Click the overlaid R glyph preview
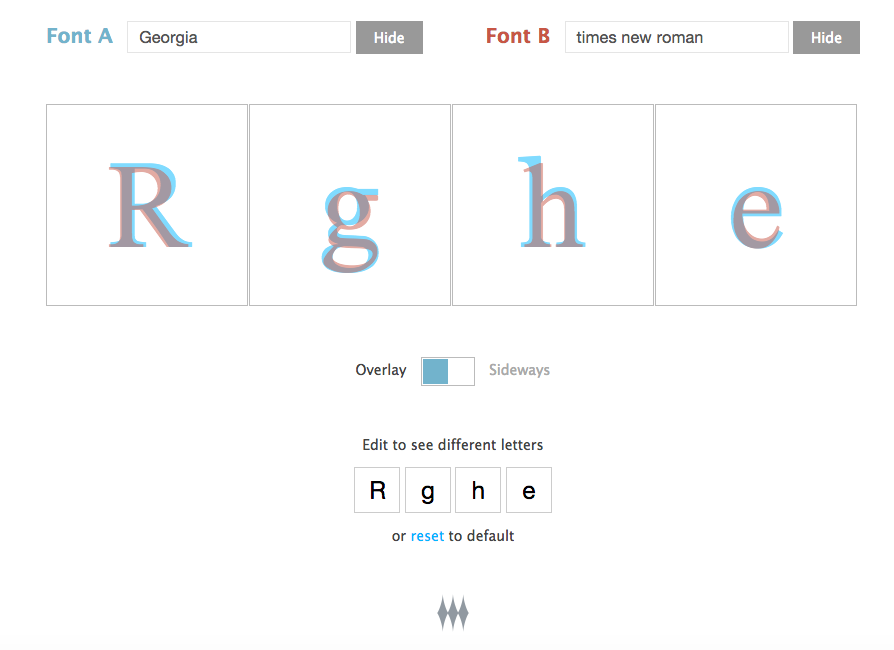Screen dimensions: 894x650 [x=147, y=205]
